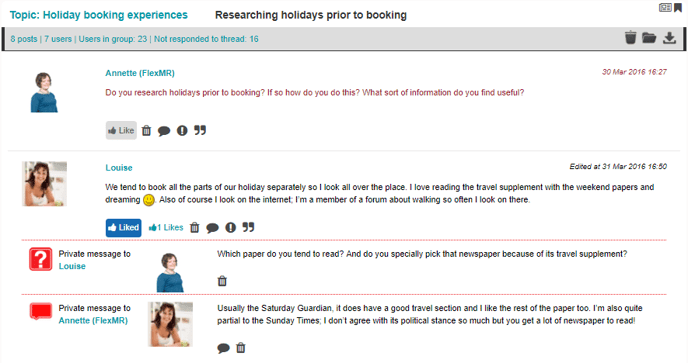Screen dimensions: 688x363
Task: Delete Annette's post with its trash icon
Action: [x=147, y=131]
